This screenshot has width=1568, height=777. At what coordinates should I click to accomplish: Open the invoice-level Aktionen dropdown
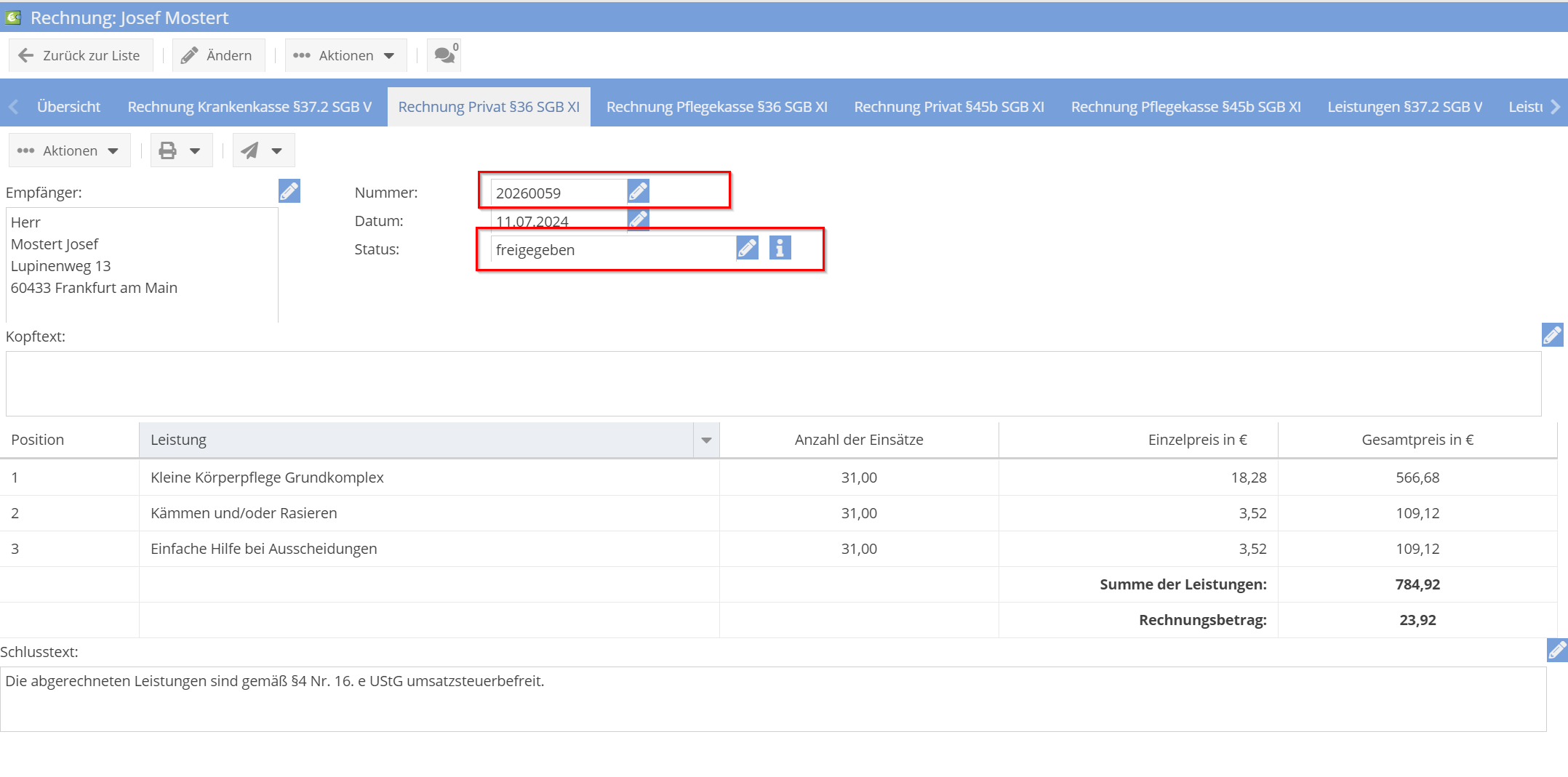(x=69, y=151)
